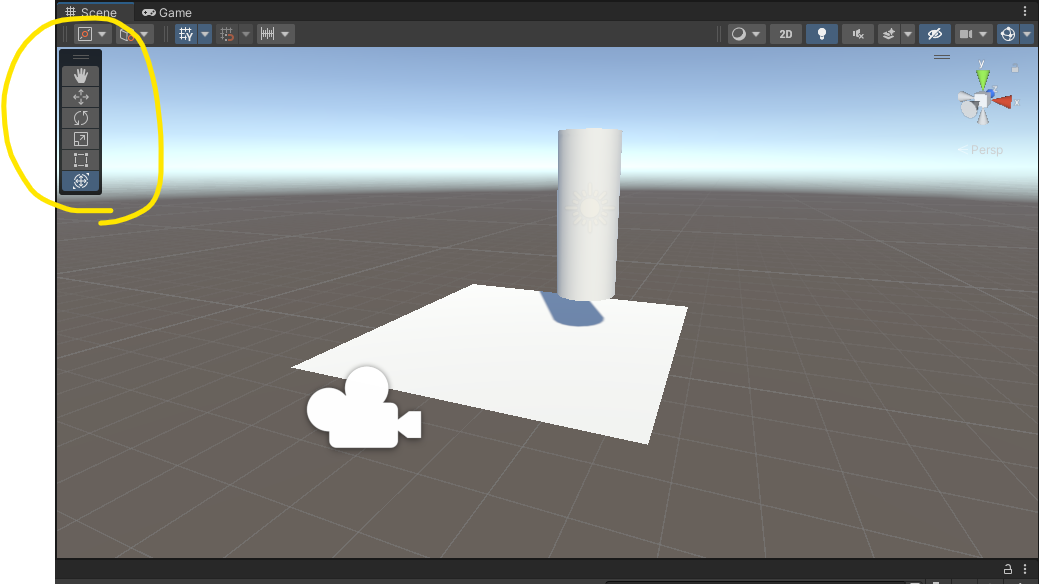
Task: Toggle the Y-axis grid visibility
Action: click(186, 34)
